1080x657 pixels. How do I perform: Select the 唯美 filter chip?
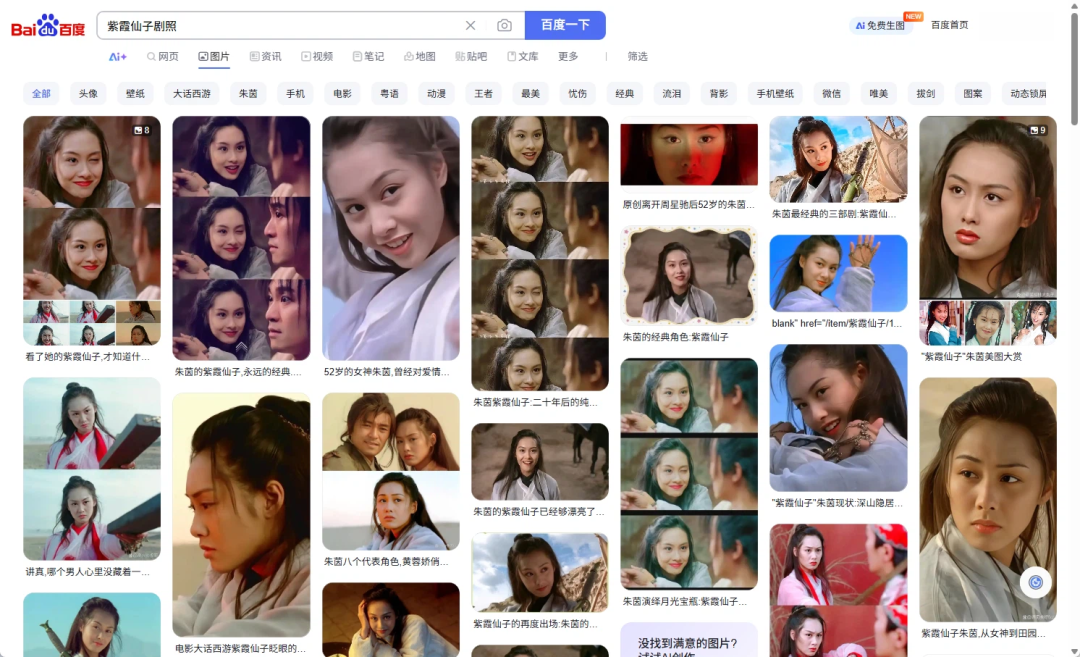point(878,94)
